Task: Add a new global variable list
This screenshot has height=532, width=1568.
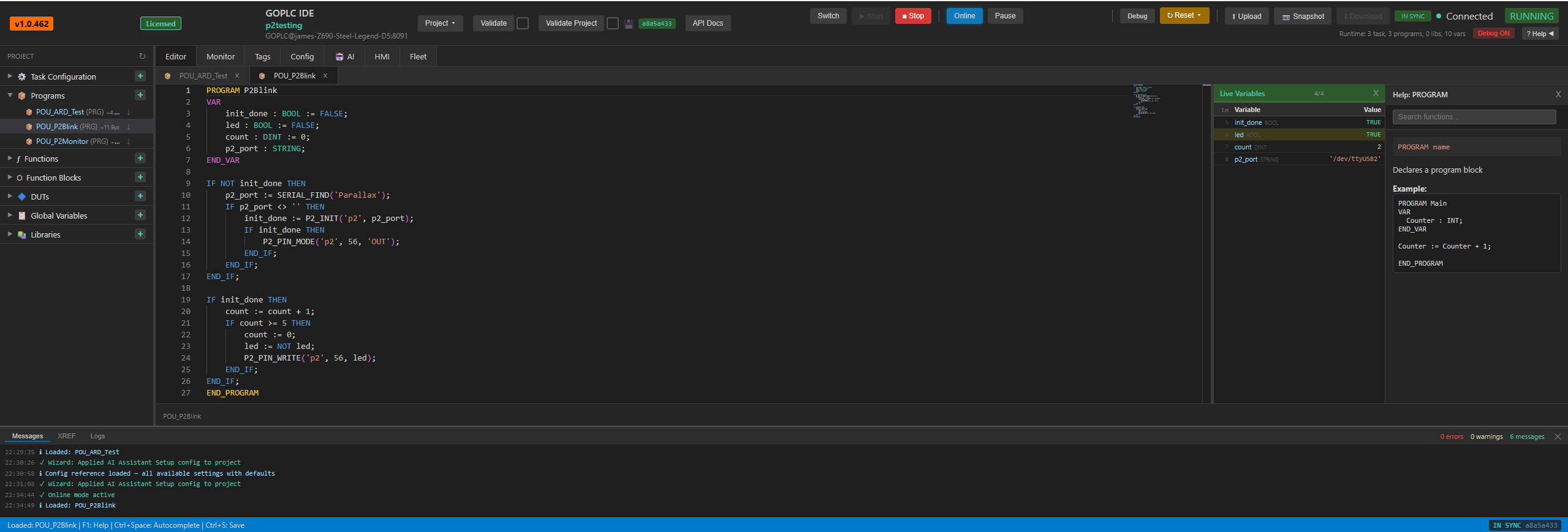Action: (x=140, y=215)
